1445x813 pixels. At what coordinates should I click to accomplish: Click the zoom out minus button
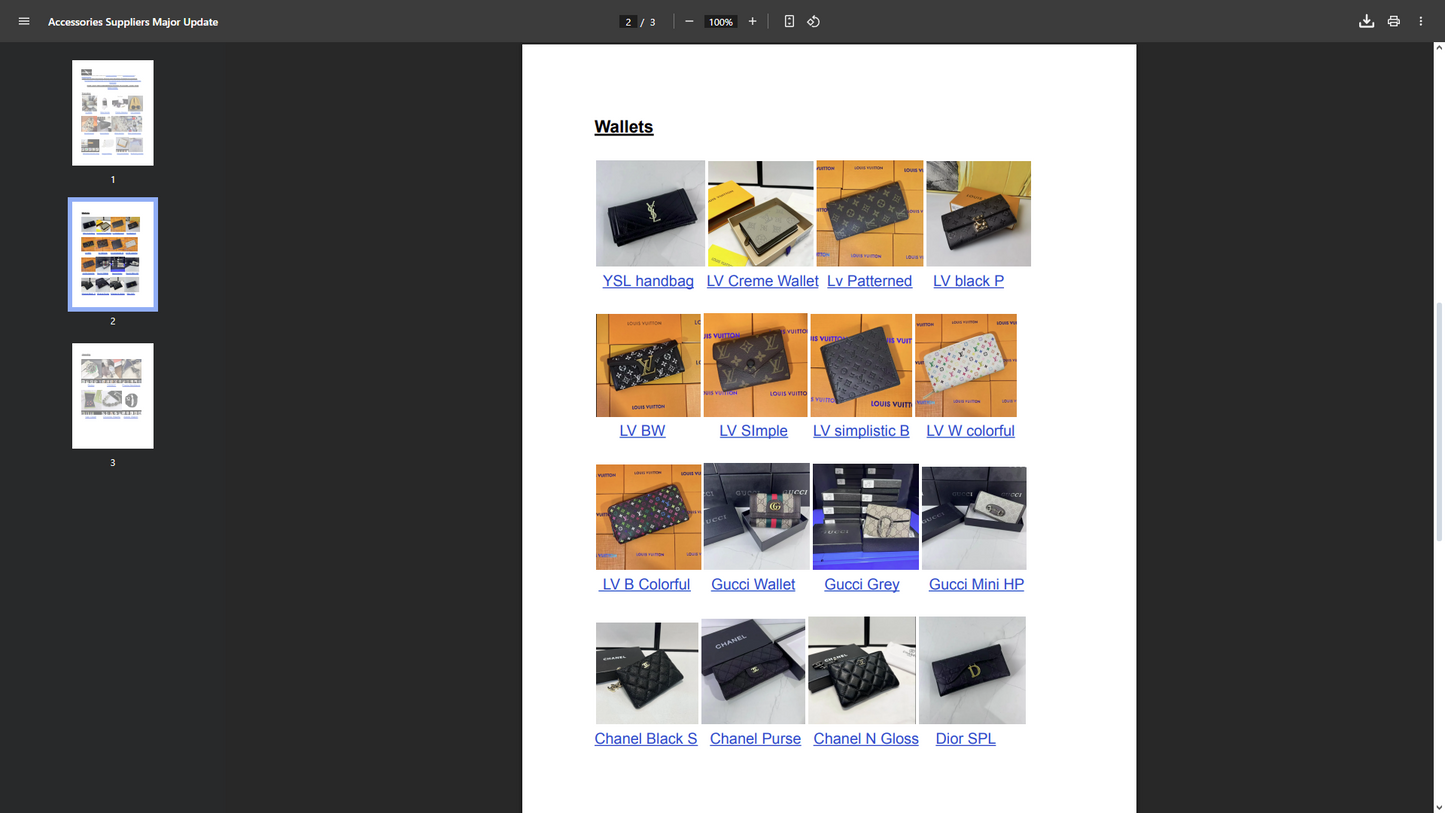tap(689, 21)
